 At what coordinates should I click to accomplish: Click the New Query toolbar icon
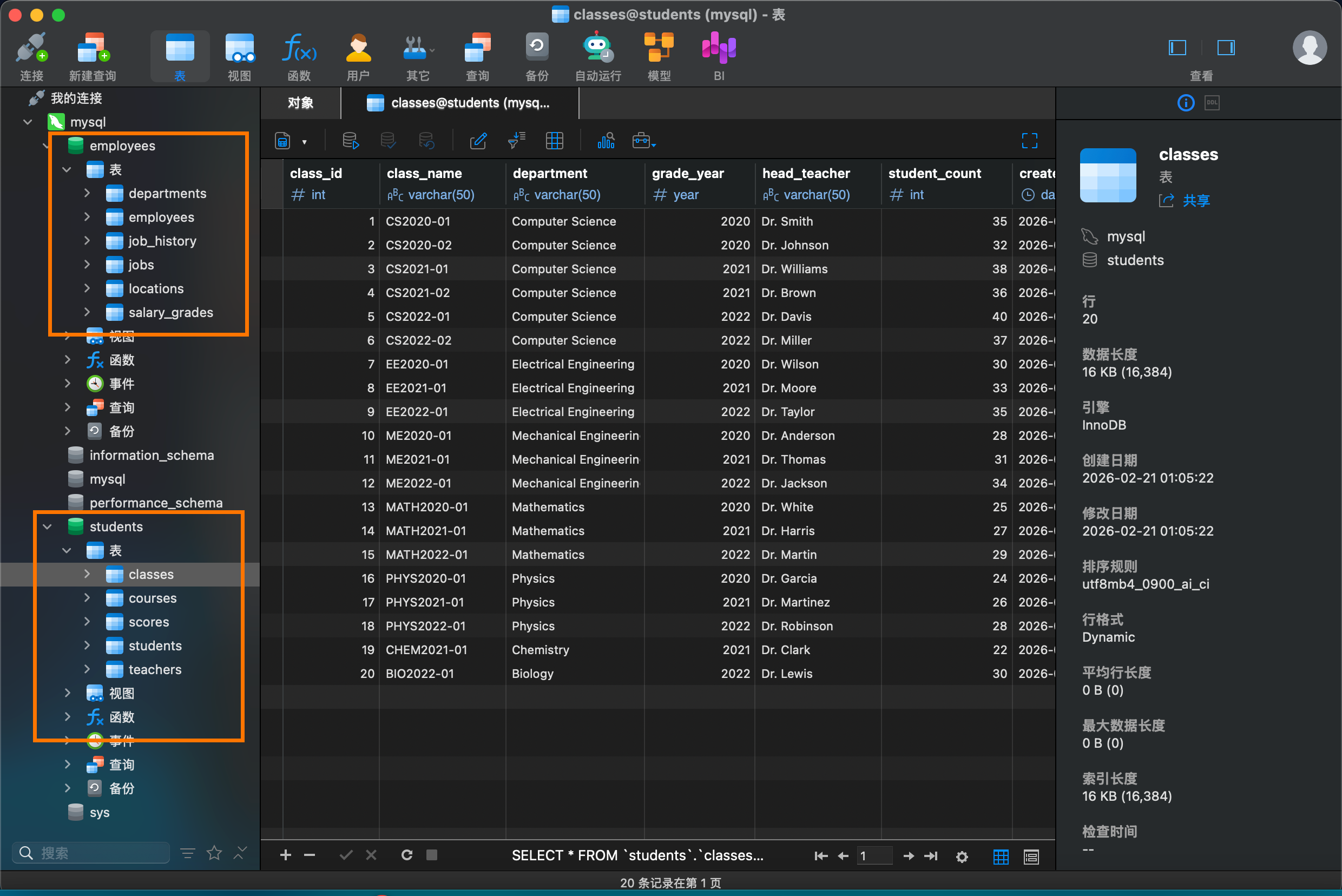tap(93, 50)
